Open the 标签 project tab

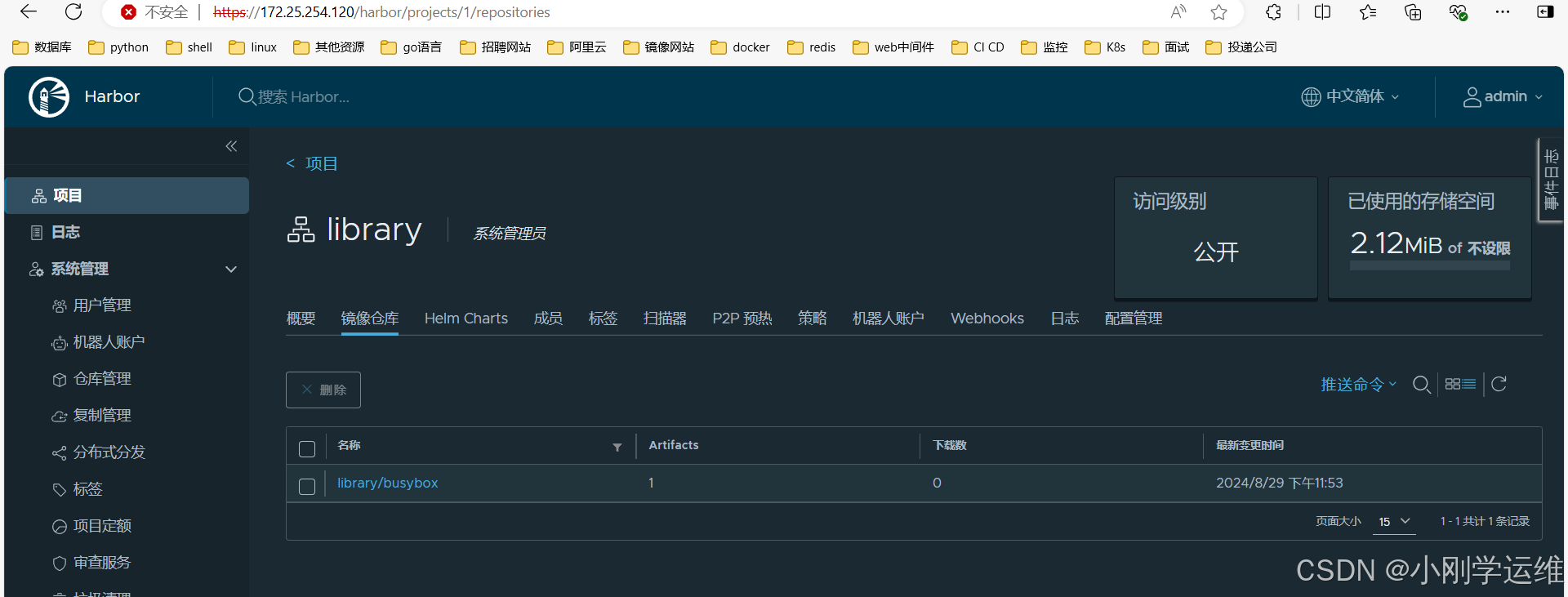click(x=603, y=319)
